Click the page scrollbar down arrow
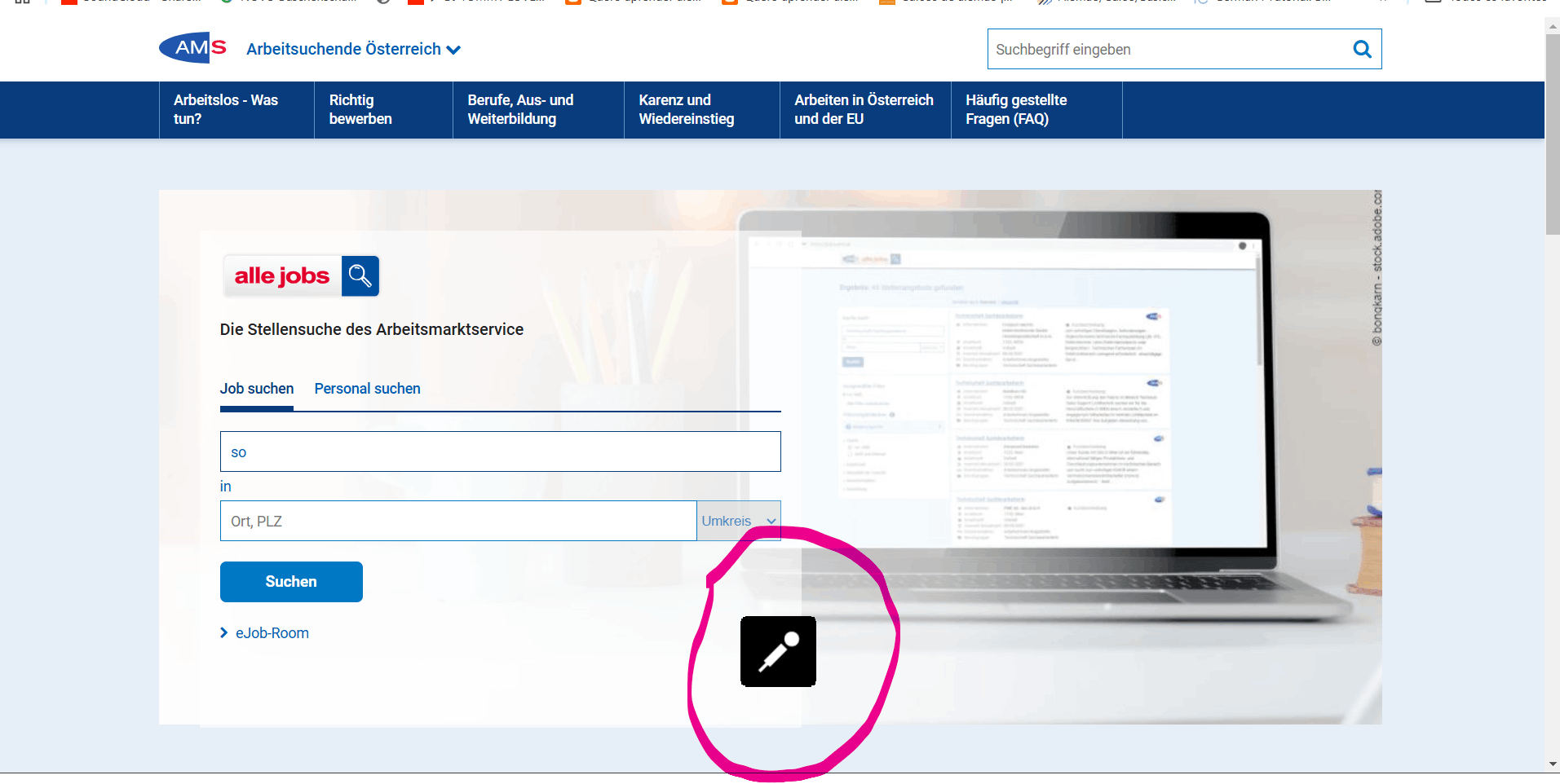 point(1552,764)
